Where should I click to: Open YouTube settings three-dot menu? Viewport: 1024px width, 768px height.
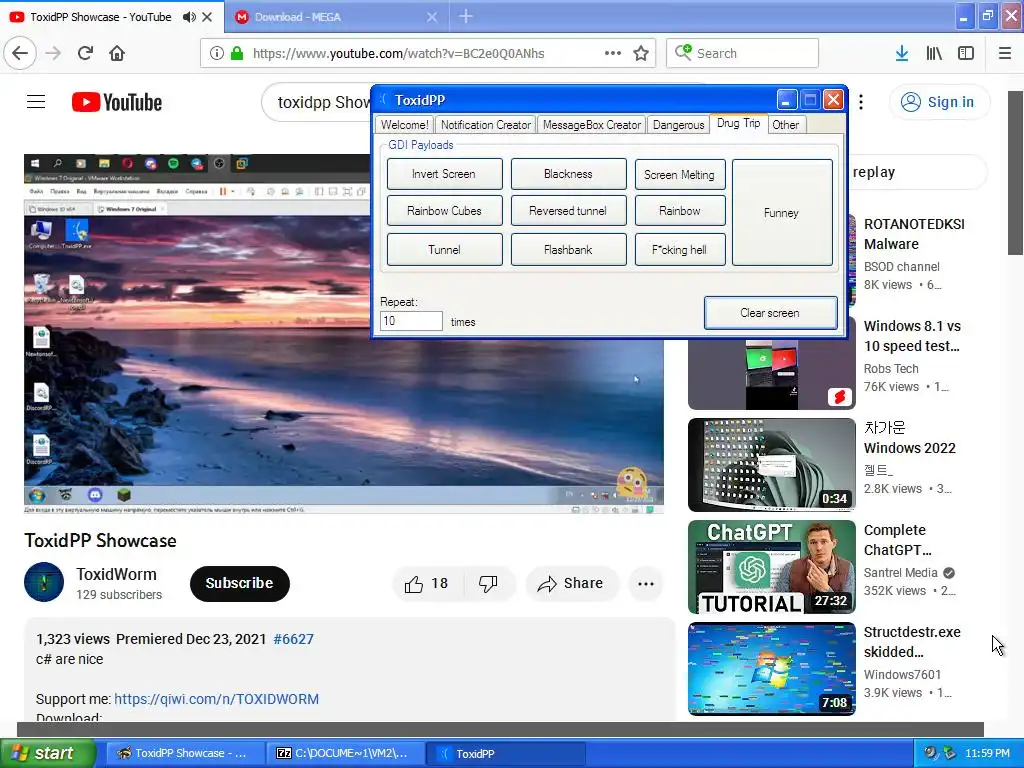861,102
